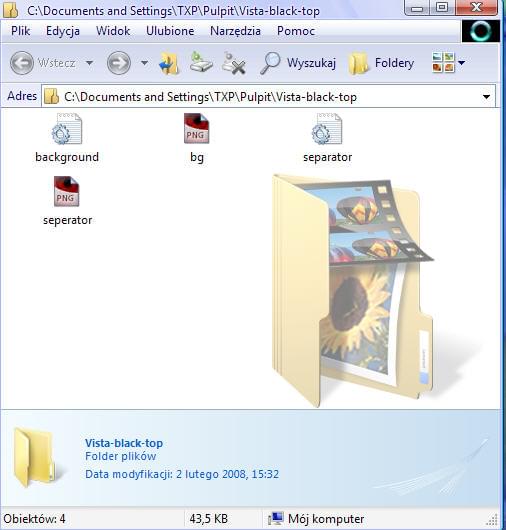Select the background settings file
The image size is (506, 530).
[x=67, y=138]
